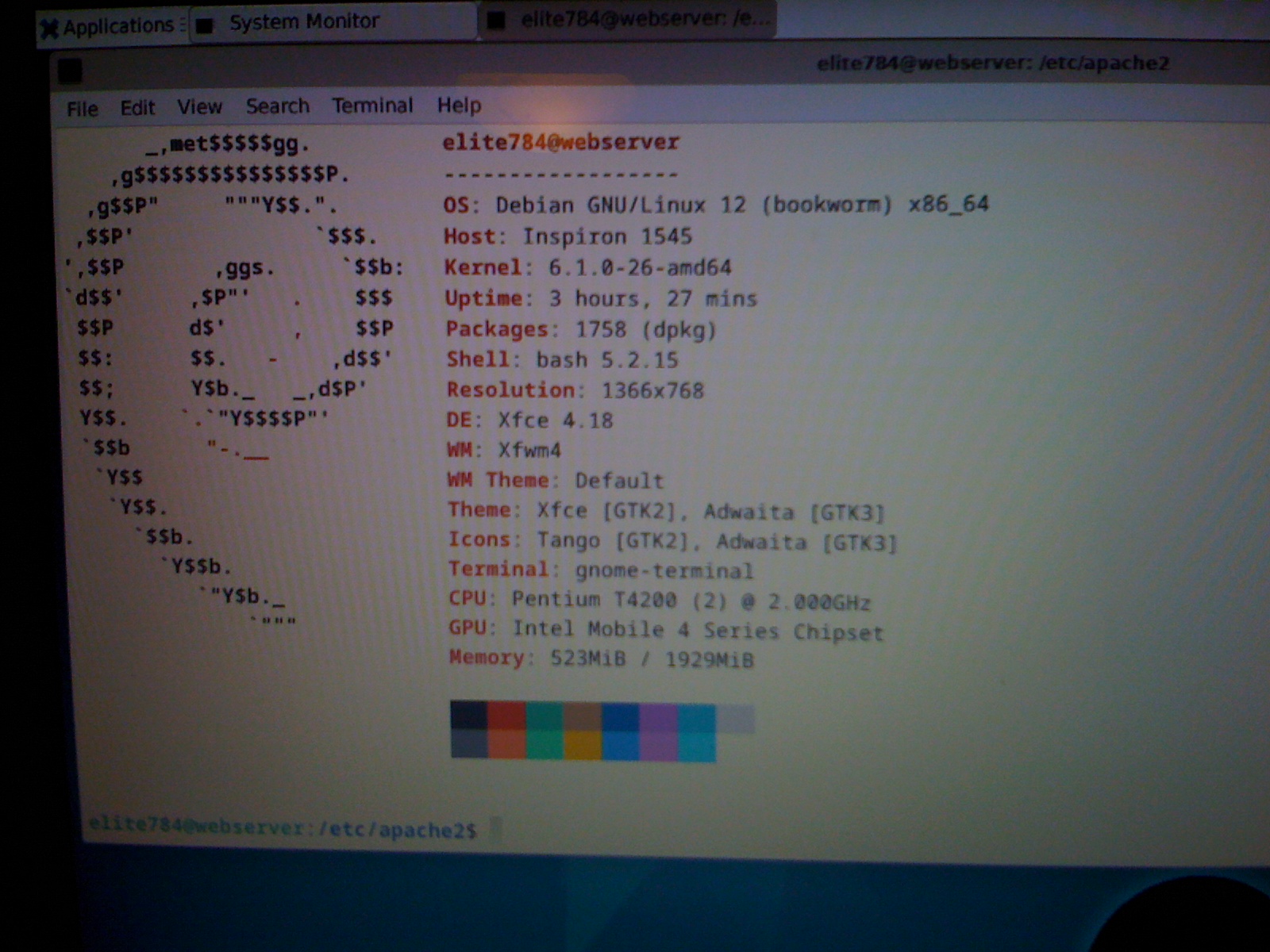Click the Debian ASCII logo top line _,met$$$$$gg.
Viewport: 1270px width, 952px height.
point(228,144)
